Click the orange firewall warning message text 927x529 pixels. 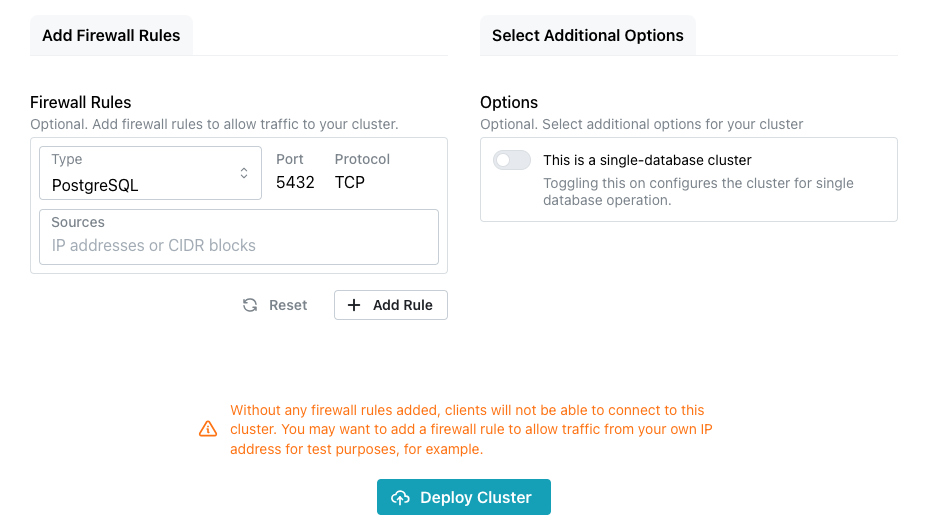pyautogui.click(x=471, y=430)
